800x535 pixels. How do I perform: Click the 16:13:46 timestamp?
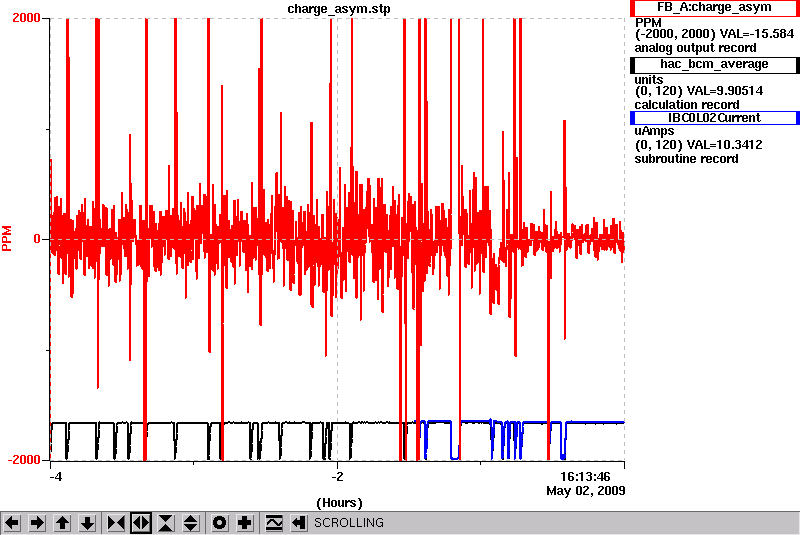click(x=585, y=477)
